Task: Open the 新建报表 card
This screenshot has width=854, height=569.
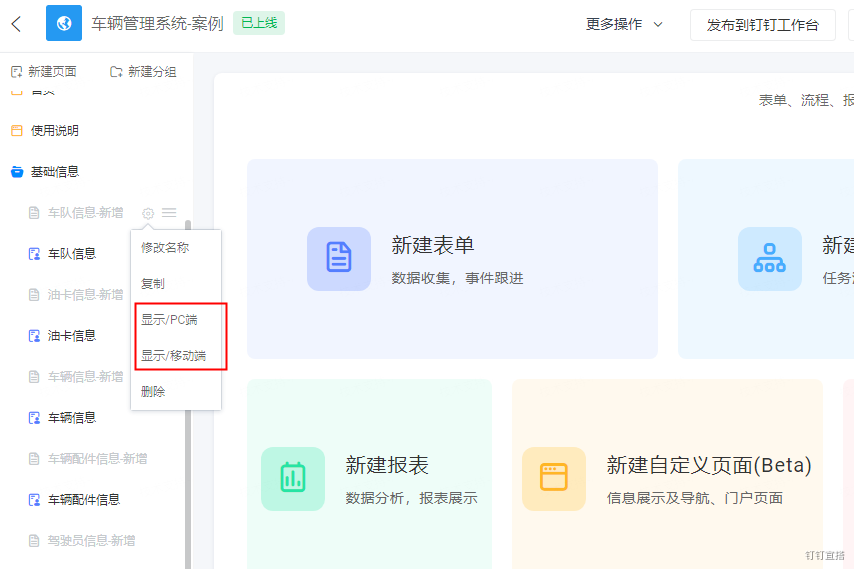Action: (x=369, y=474)
